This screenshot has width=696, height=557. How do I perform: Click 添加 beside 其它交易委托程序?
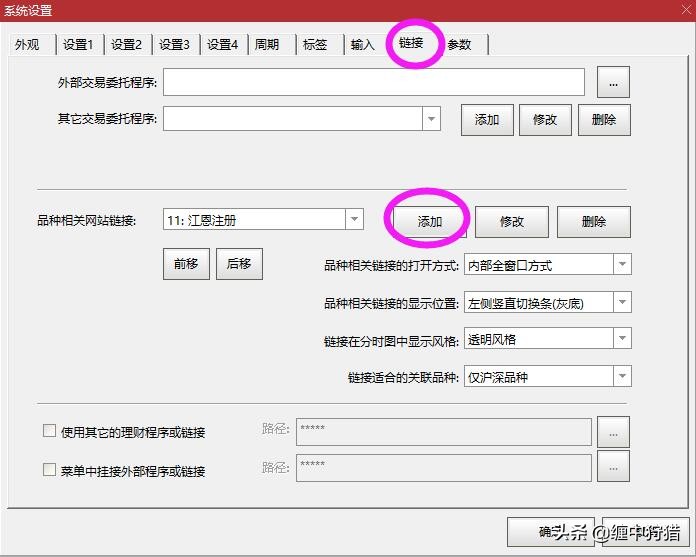pyautogui.click(x=487, y=120)
